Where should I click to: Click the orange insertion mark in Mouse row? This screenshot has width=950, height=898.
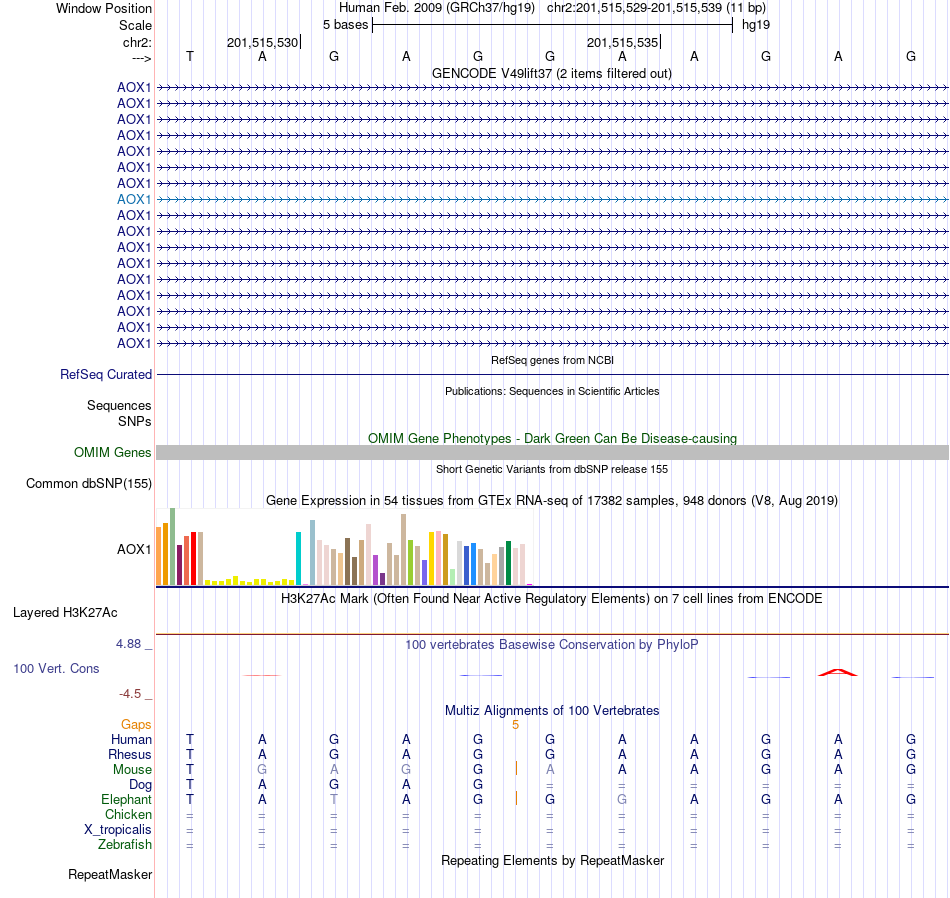tap(516, 768)
